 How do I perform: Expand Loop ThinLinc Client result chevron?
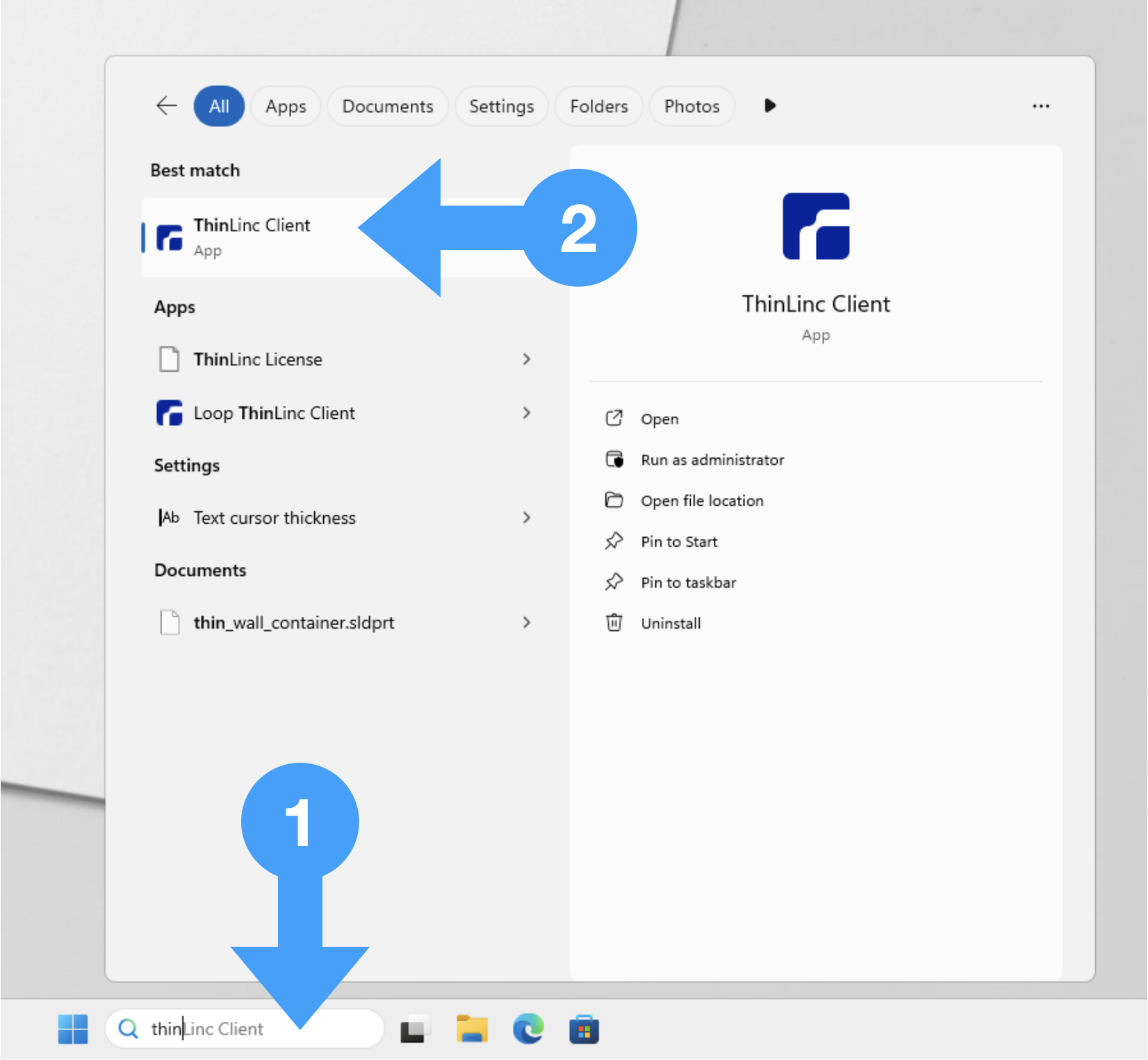tap(526, 413)
